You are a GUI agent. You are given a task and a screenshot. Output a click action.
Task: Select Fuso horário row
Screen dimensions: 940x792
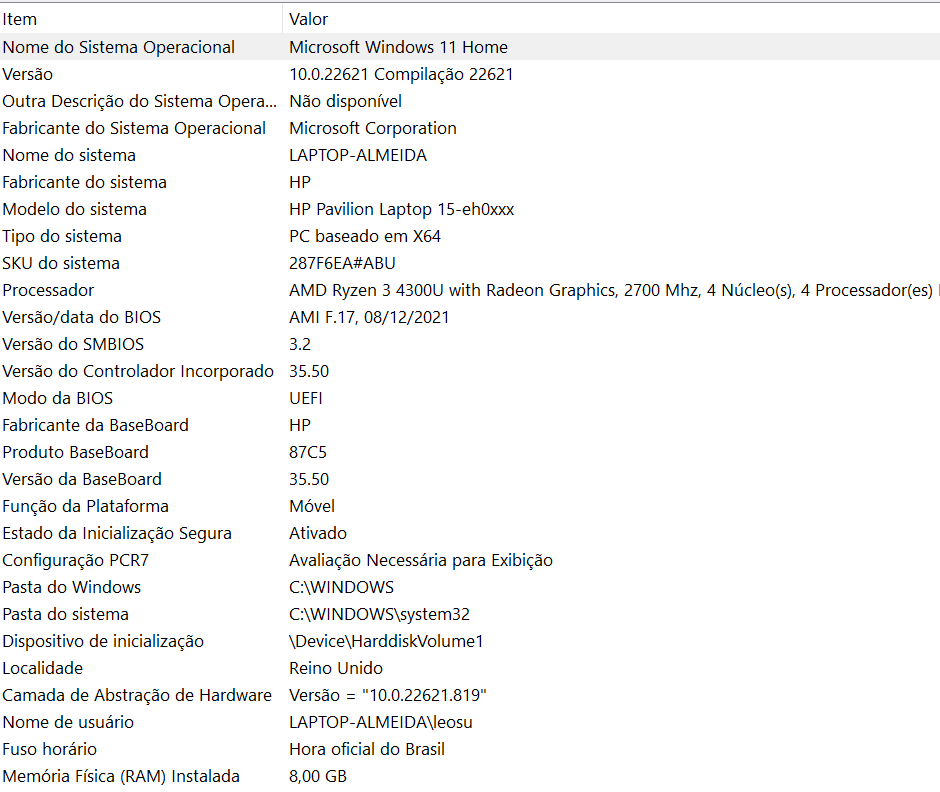(470, 748)
